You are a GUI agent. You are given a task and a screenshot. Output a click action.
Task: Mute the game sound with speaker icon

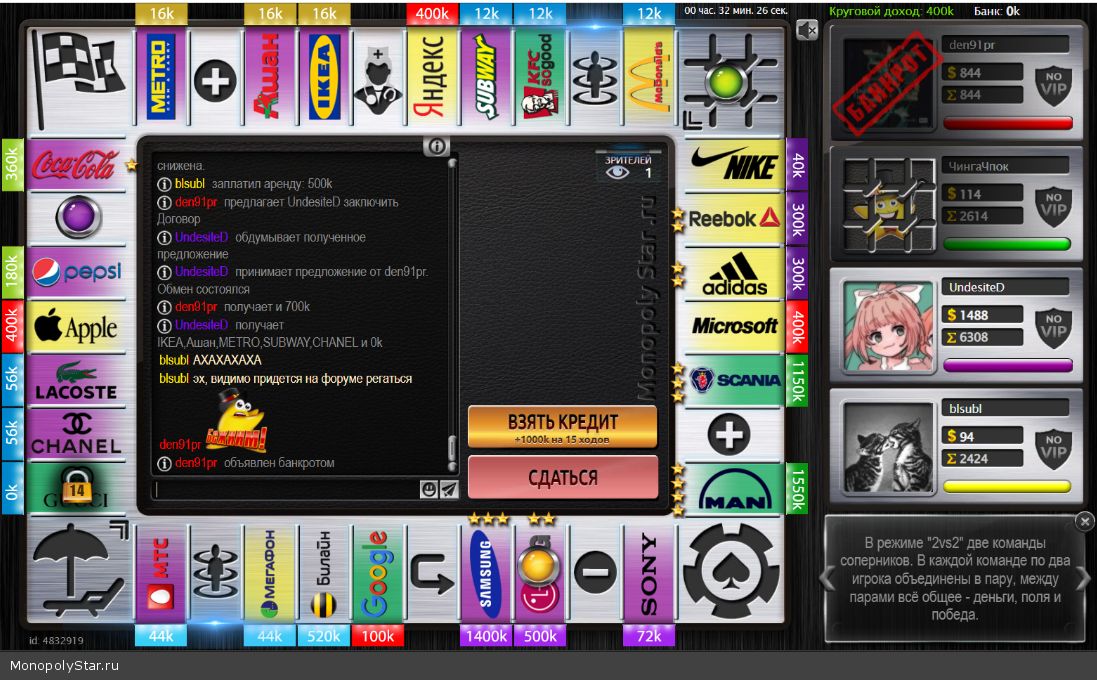coord(807,30)
